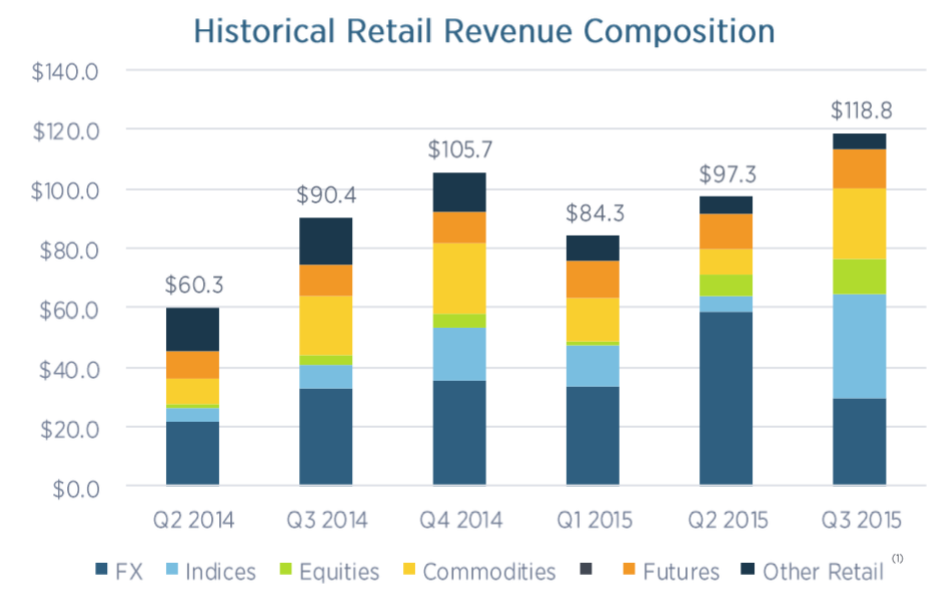Click the Historical Retail Revenue Composition title

coord(484,30)
